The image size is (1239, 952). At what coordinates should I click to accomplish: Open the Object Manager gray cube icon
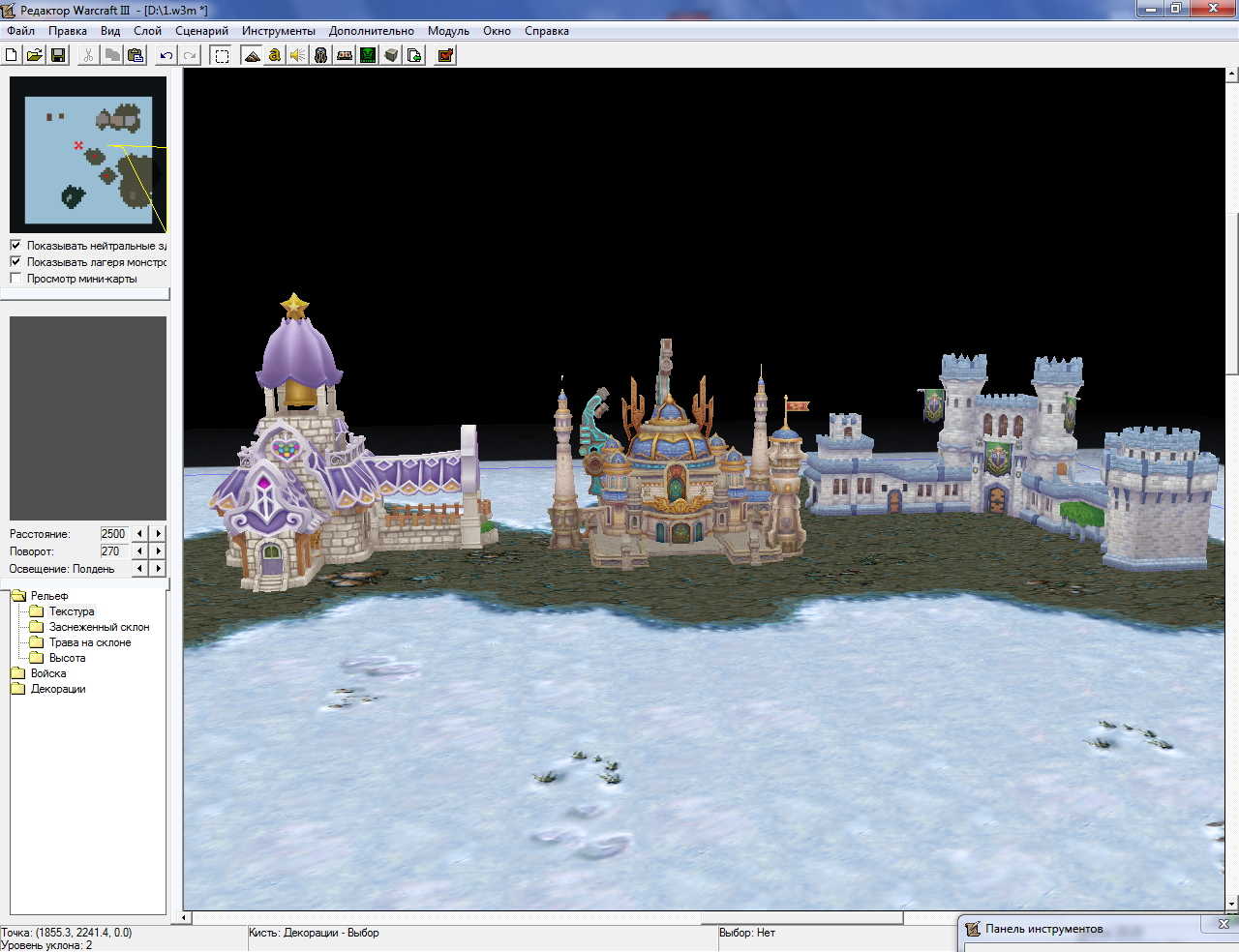[x=391, y=55]
